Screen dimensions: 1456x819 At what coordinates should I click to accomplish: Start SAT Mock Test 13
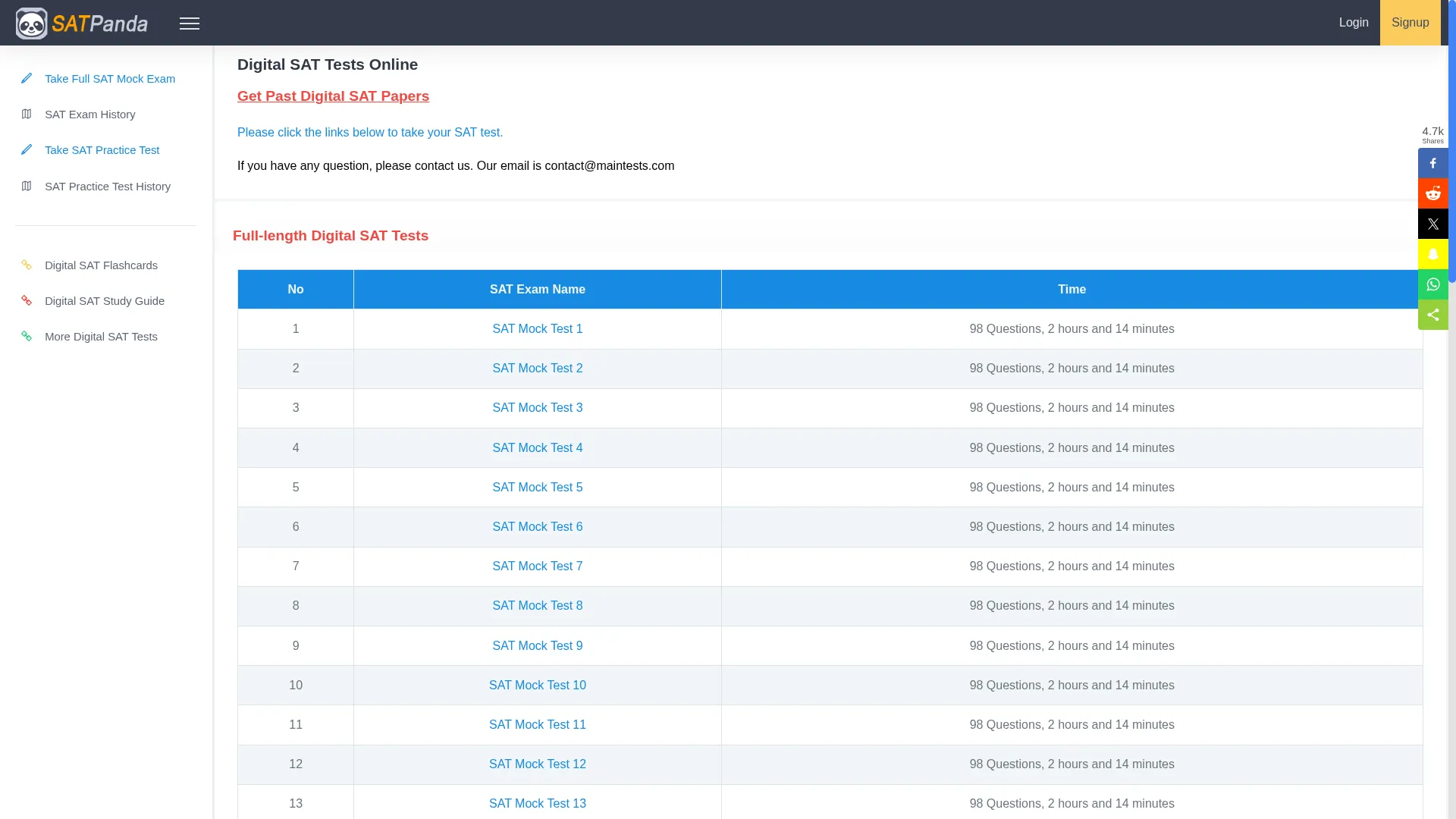tap(538, 804)
